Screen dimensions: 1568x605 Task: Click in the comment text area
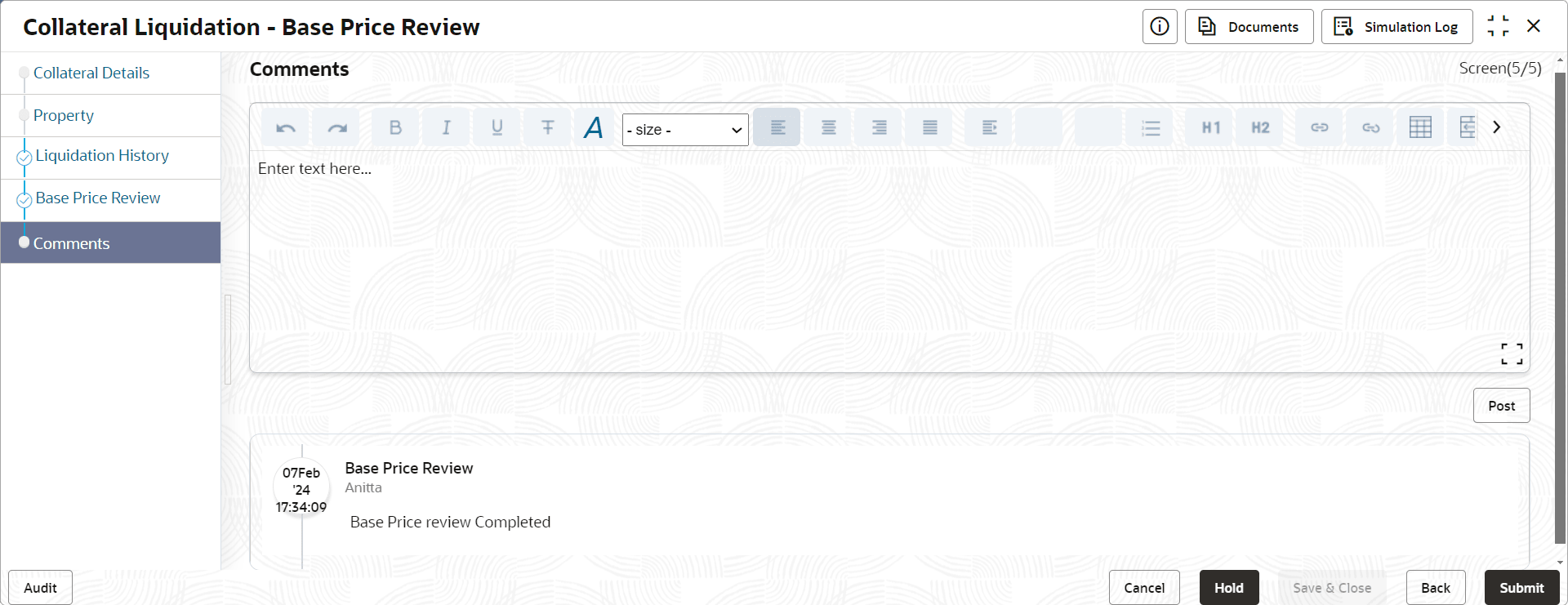(x=889, y=261)
